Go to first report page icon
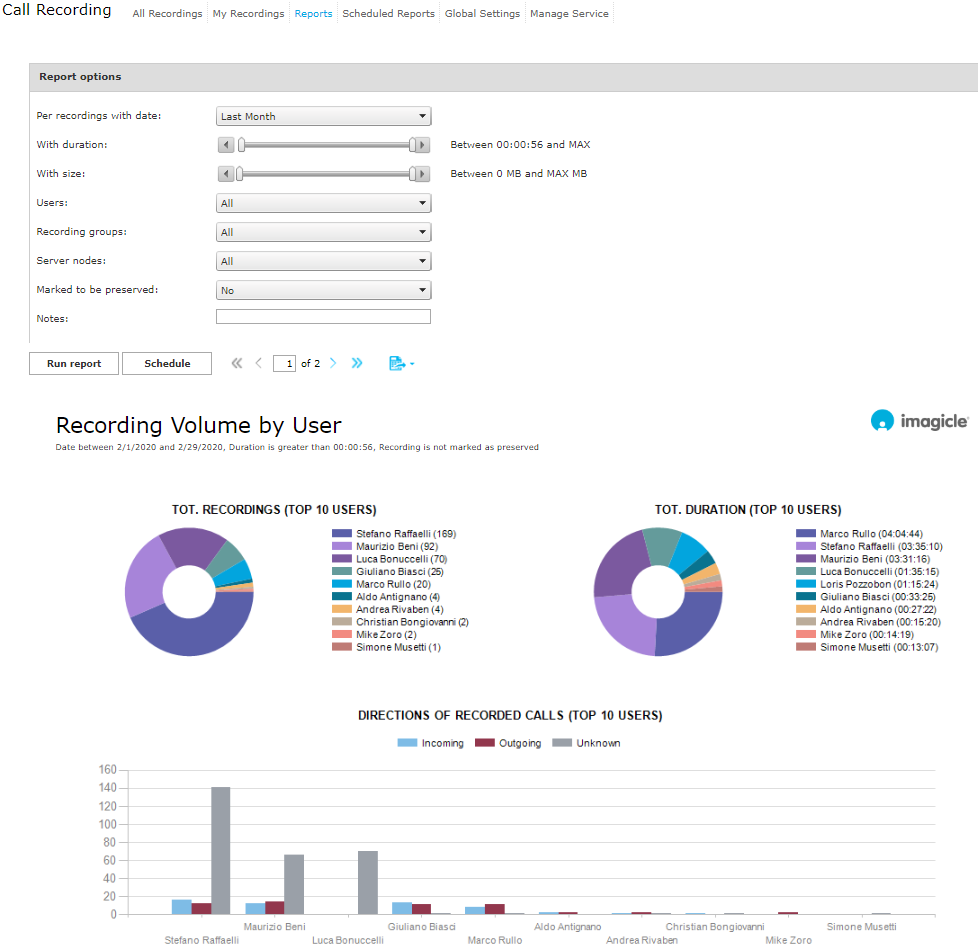This screenshot has width=978, height=950. [x=237, y=364]
